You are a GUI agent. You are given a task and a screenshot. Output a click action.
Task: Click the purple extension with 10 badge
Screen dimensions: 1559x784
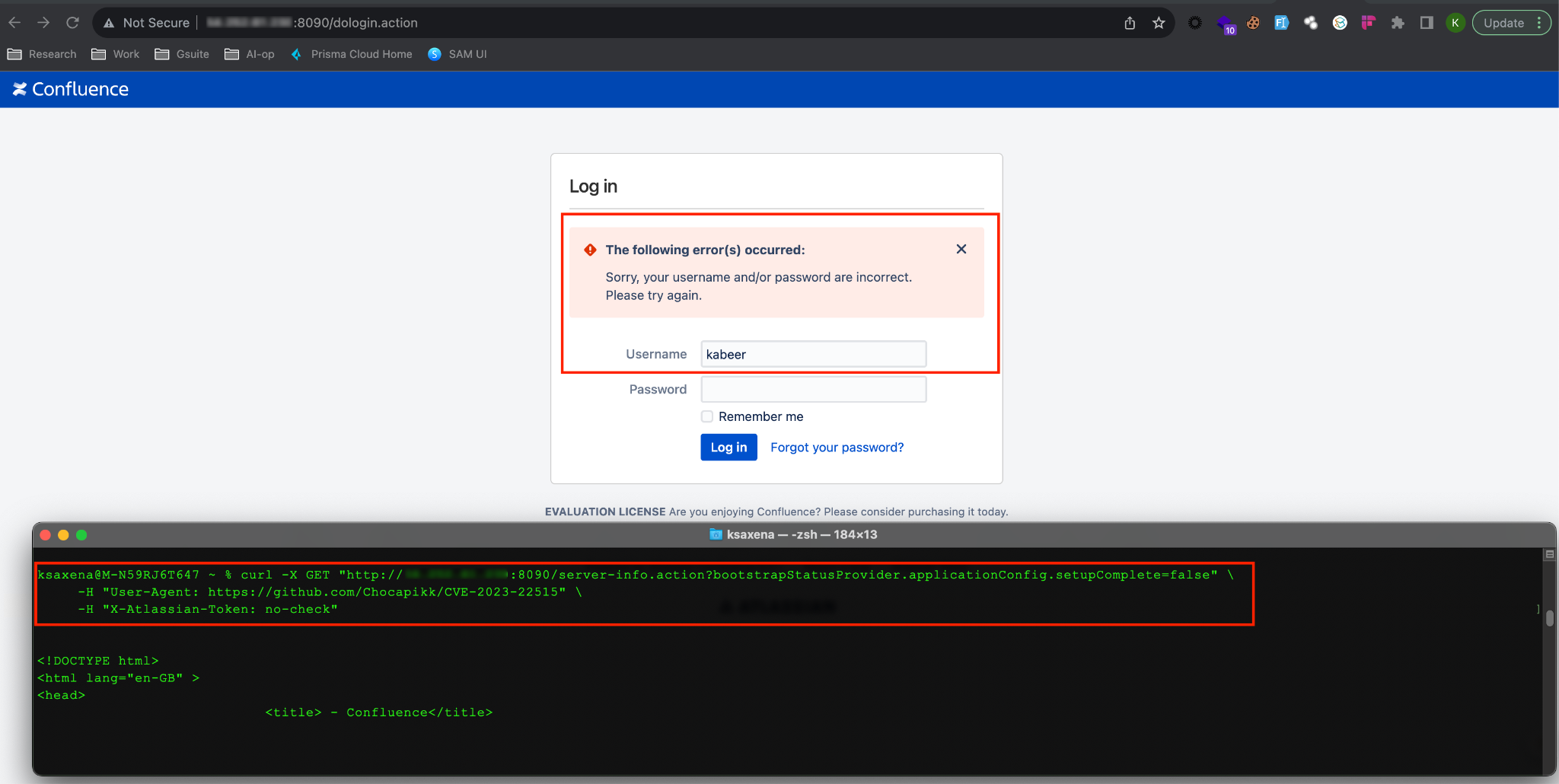click(1225, 24)
